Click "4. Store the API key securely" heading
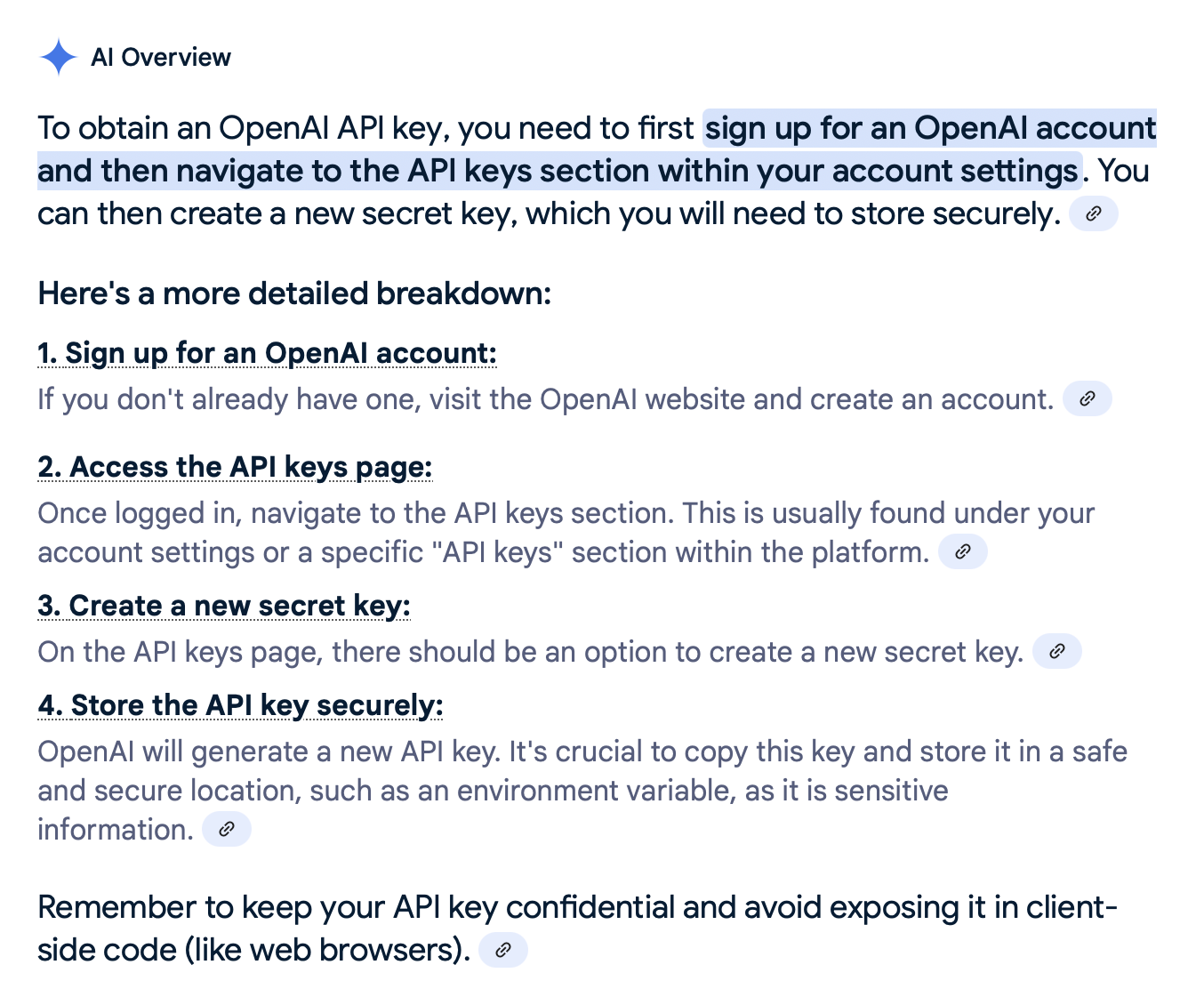The image size is (1204, 1005). coord(240,705)
